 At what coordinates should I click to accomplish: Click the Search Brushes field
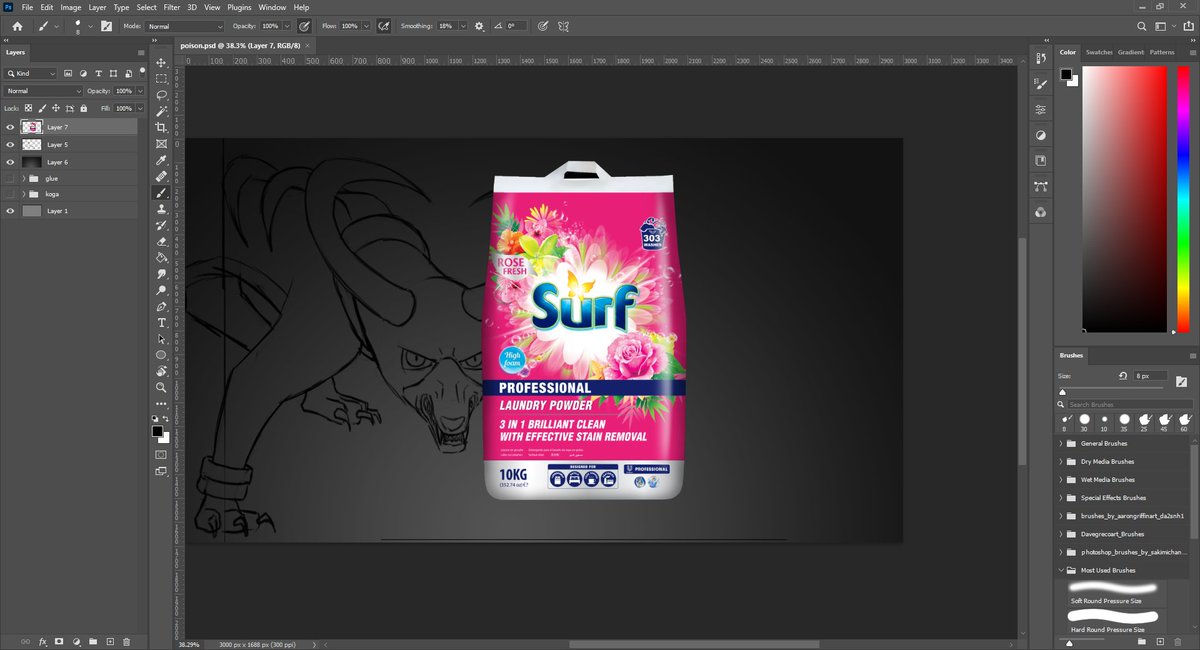tap(1125, 404)
